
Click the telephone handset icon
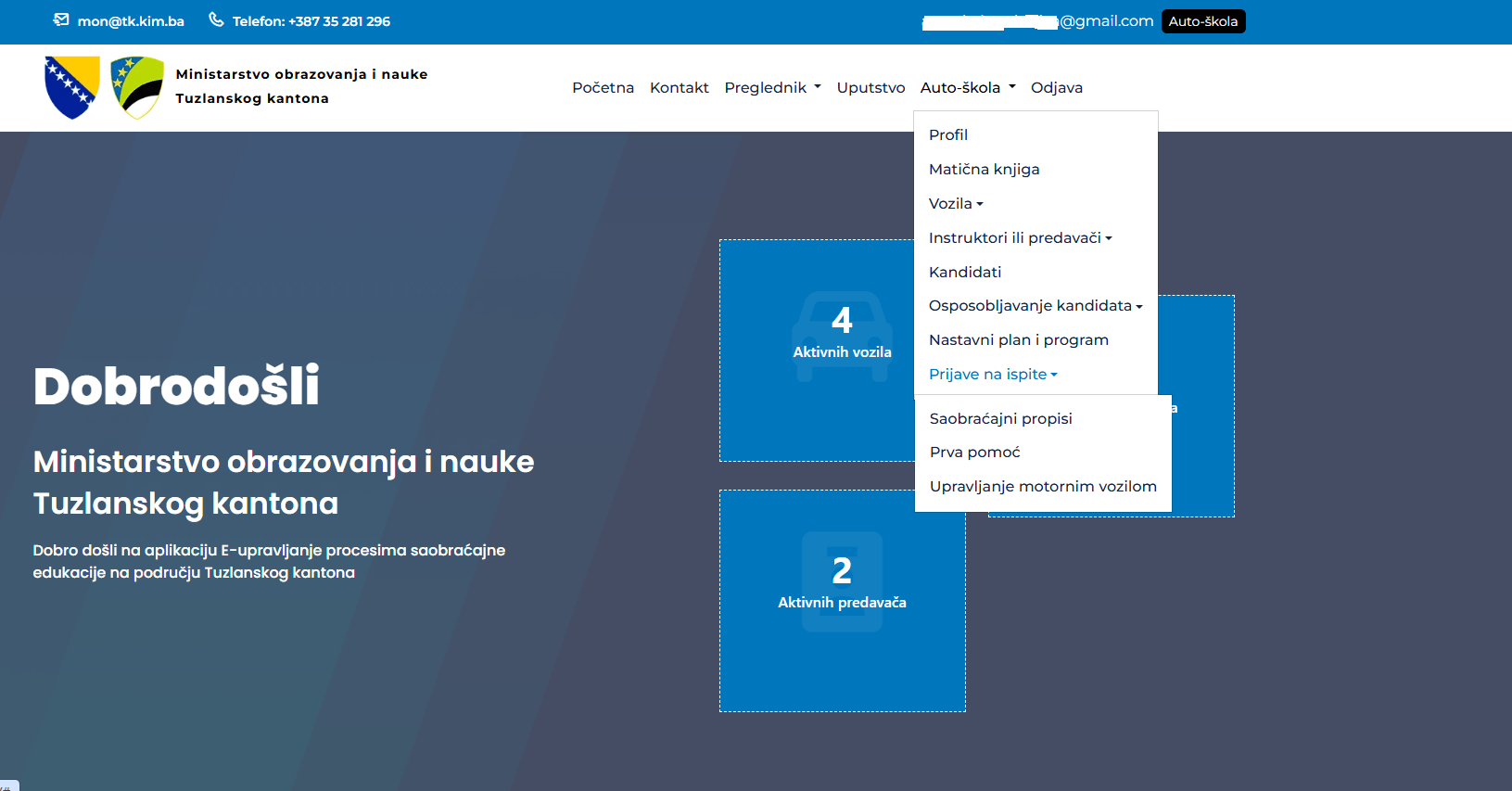(x=216, y=19)
